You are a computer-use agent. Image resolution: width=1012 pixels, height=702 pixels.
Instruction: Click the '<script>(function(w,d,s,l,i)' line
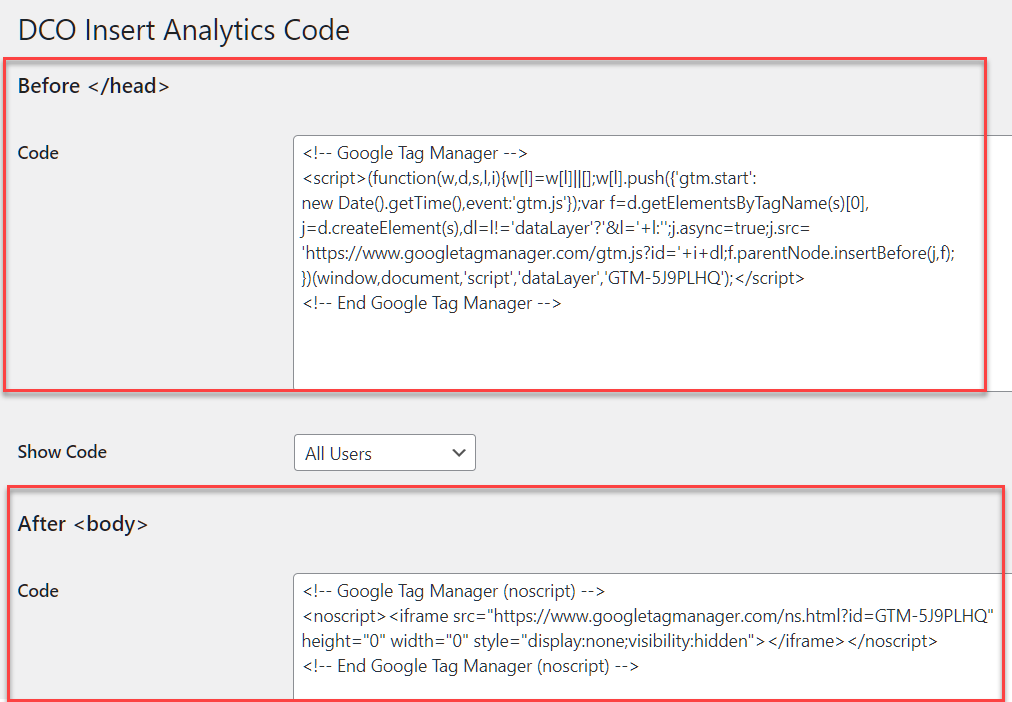tap(529, 178)
